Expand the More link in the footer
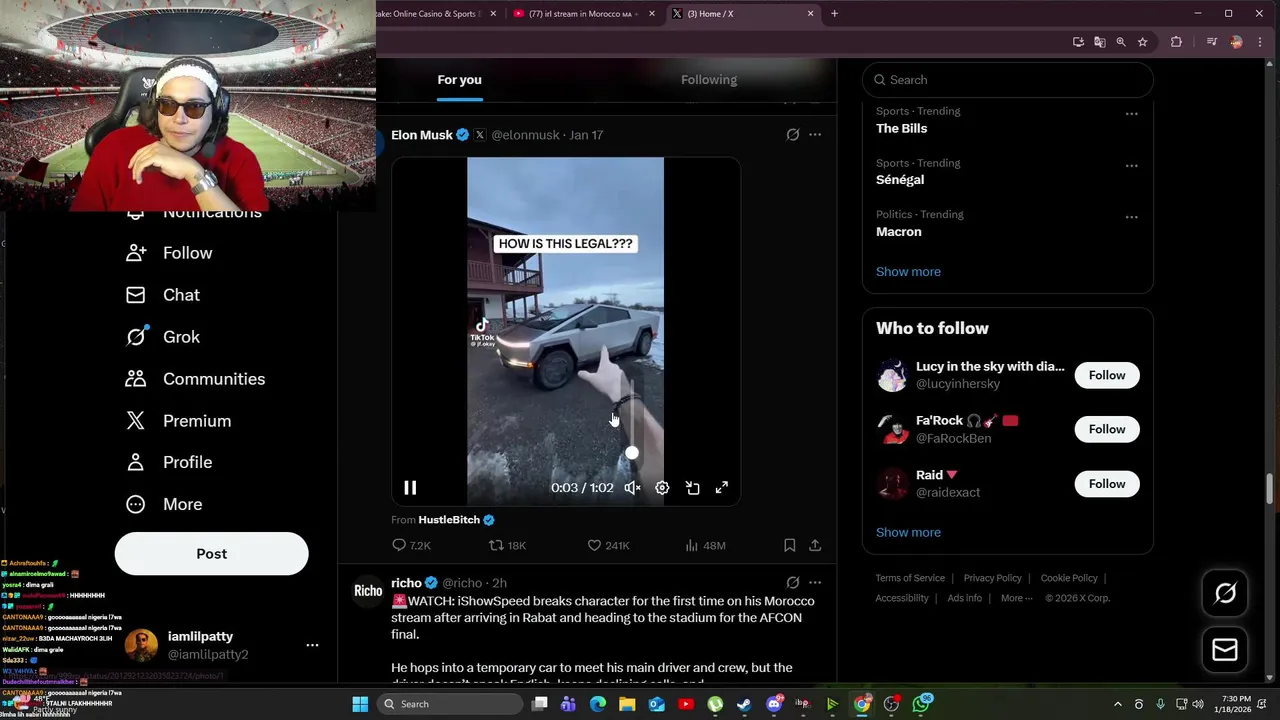1280x720 pixels. [x=1017, y=598]
